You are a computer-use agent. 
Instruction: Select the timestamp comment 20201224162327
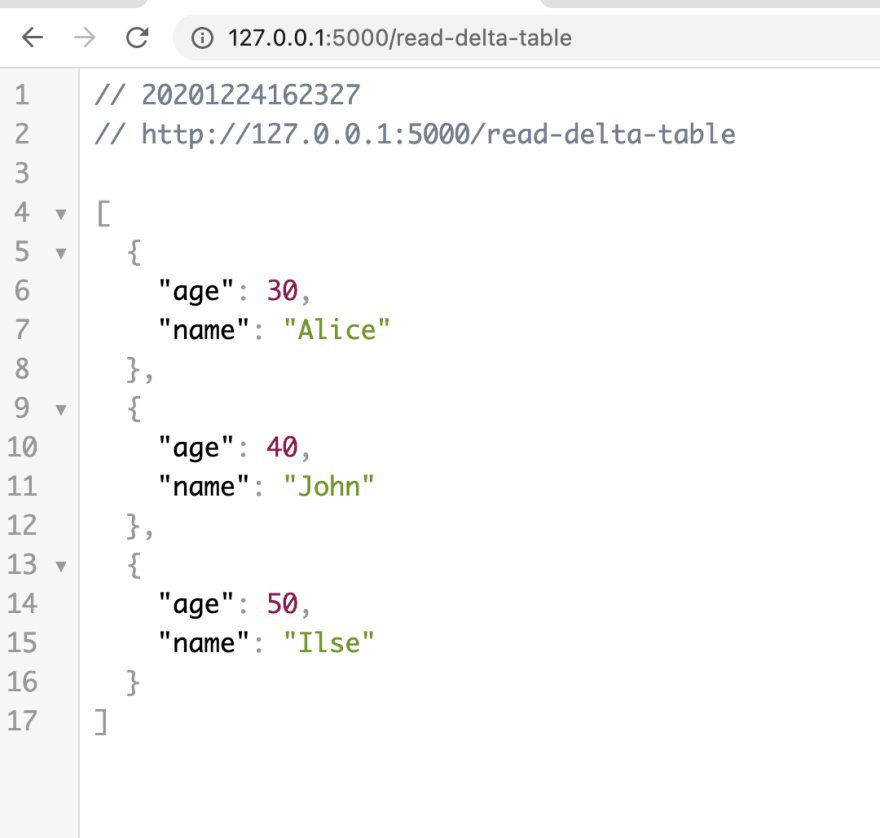tap(250, 95)
